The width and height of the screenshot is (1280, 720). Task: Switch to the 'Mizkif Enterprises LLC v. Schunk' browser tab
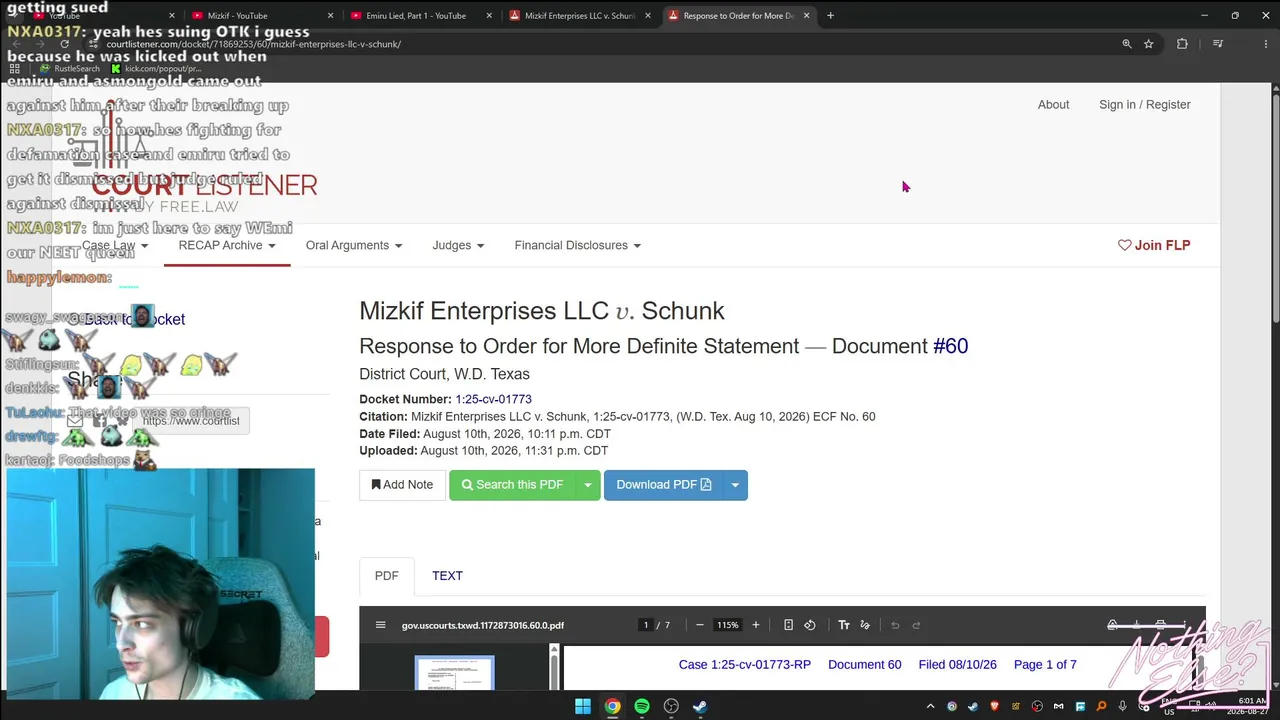pos(580,16)
